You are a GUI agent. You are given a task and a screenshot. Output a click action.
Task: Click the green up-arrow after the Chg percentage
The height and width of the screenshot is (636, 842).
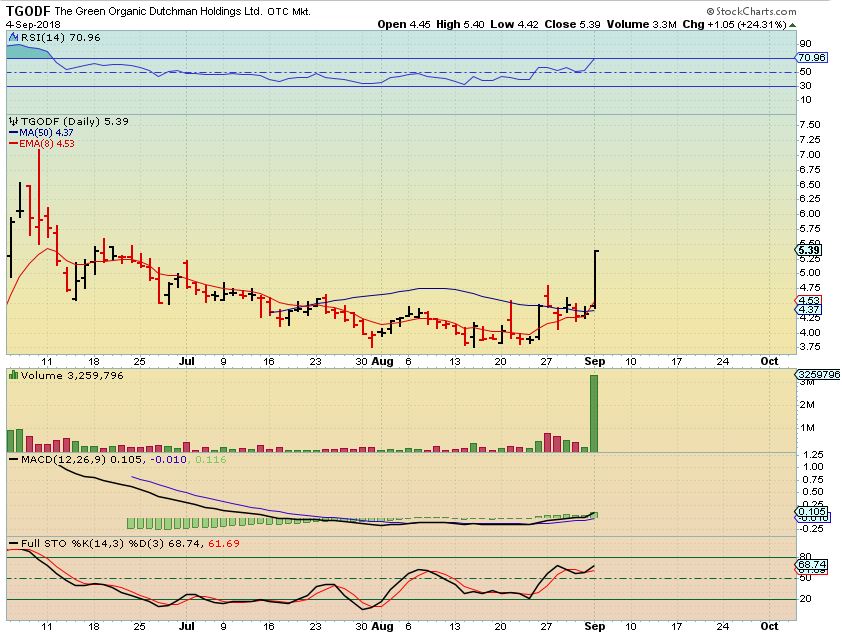(x=793, y=25)
